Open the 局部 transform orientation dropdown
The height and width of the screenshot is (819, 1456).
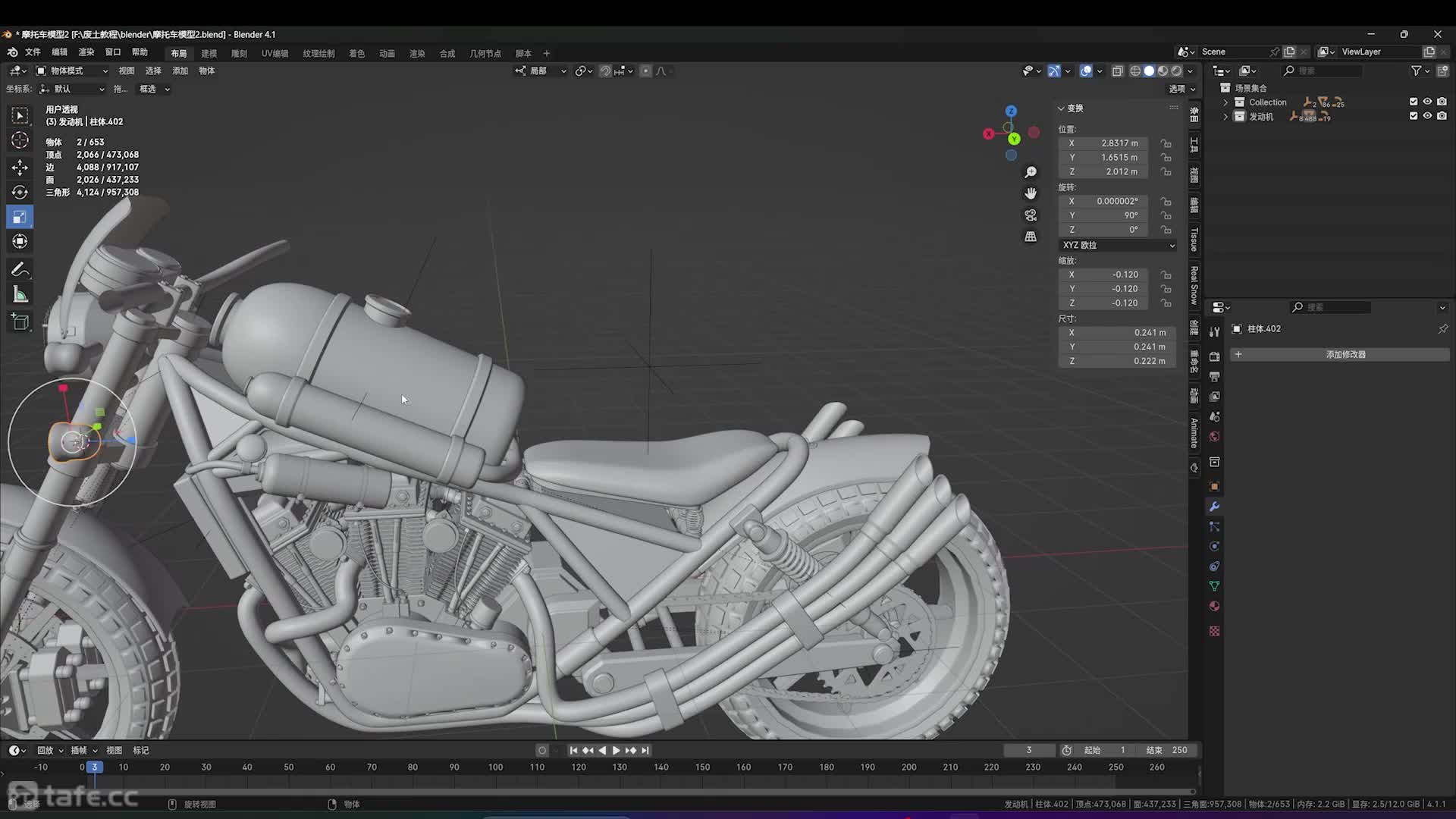(541, 71)
